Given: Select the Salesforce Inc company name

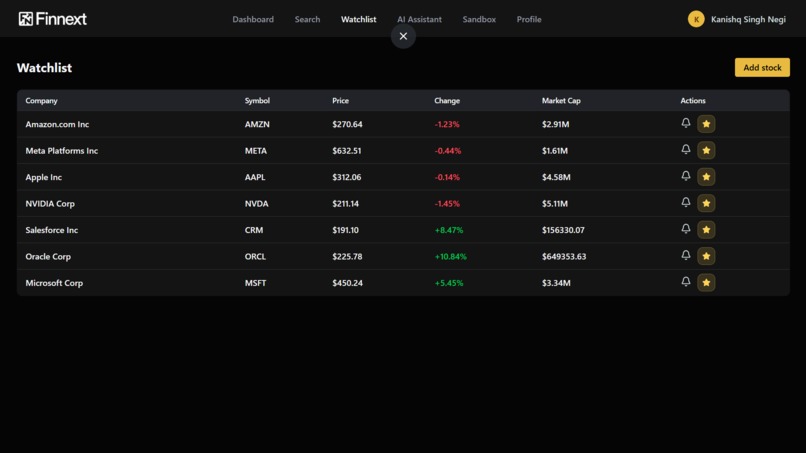Looking at the screenshot, I should coord(52,230).
